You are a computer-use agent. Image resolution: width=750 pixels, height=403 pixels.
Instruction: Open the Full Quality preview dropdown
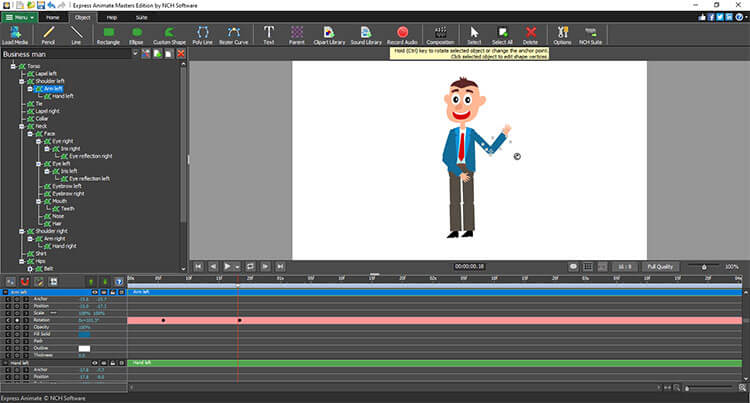tap(661, 267)
